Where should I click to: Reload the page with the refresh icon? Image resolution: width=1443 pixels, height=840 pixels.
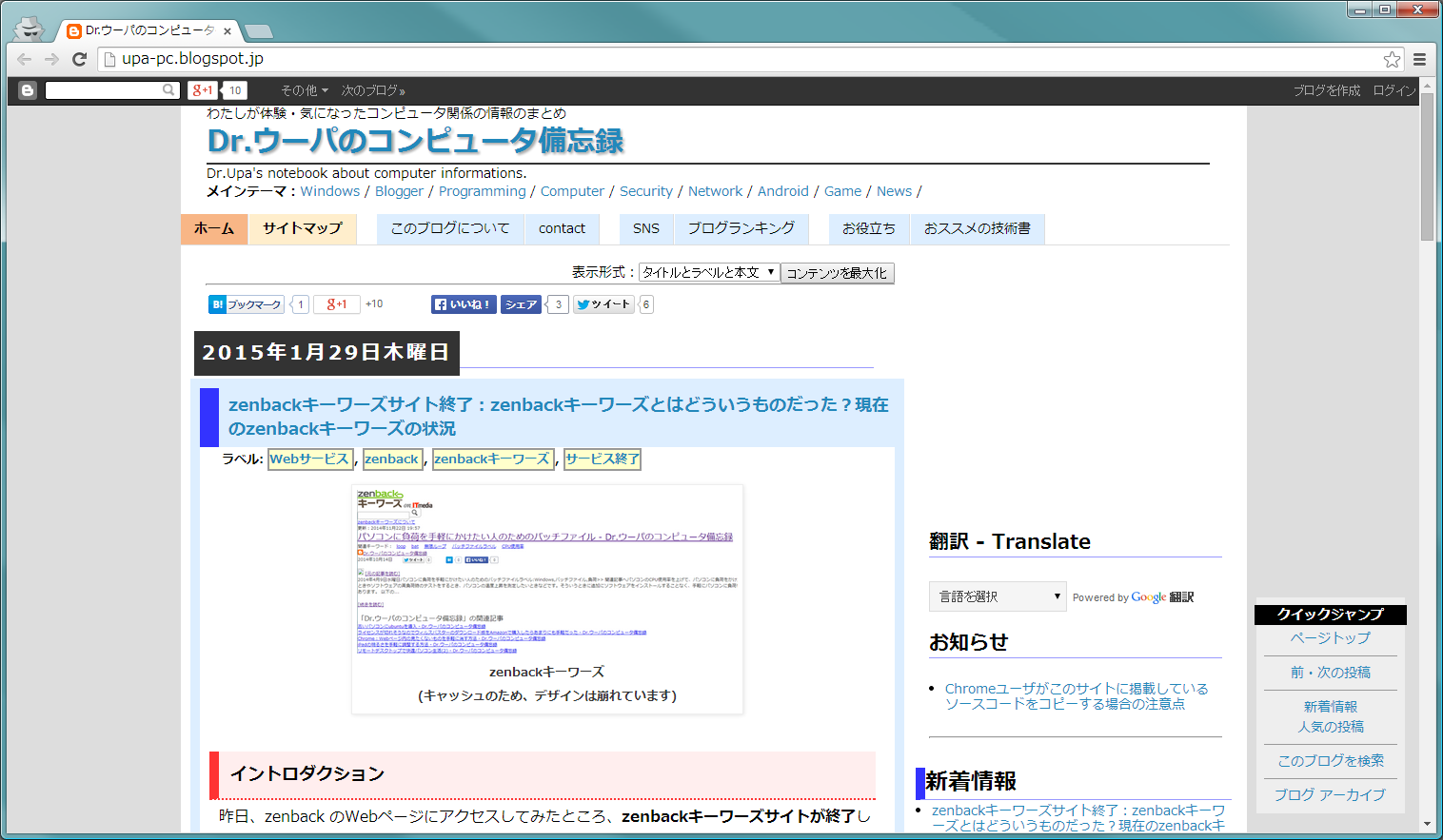click(80, 59)
